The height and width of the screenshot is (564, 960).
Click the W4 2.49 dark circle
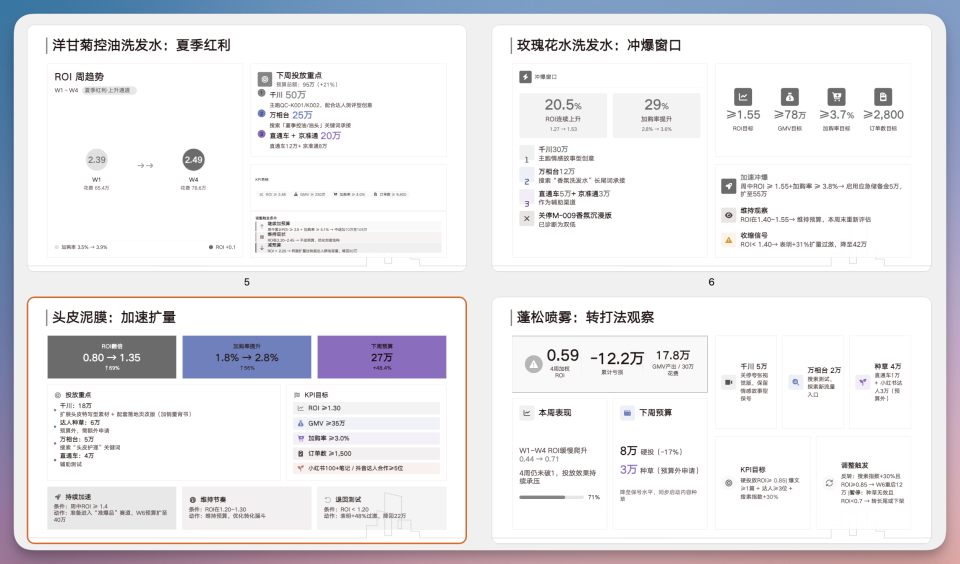point(193,160)
